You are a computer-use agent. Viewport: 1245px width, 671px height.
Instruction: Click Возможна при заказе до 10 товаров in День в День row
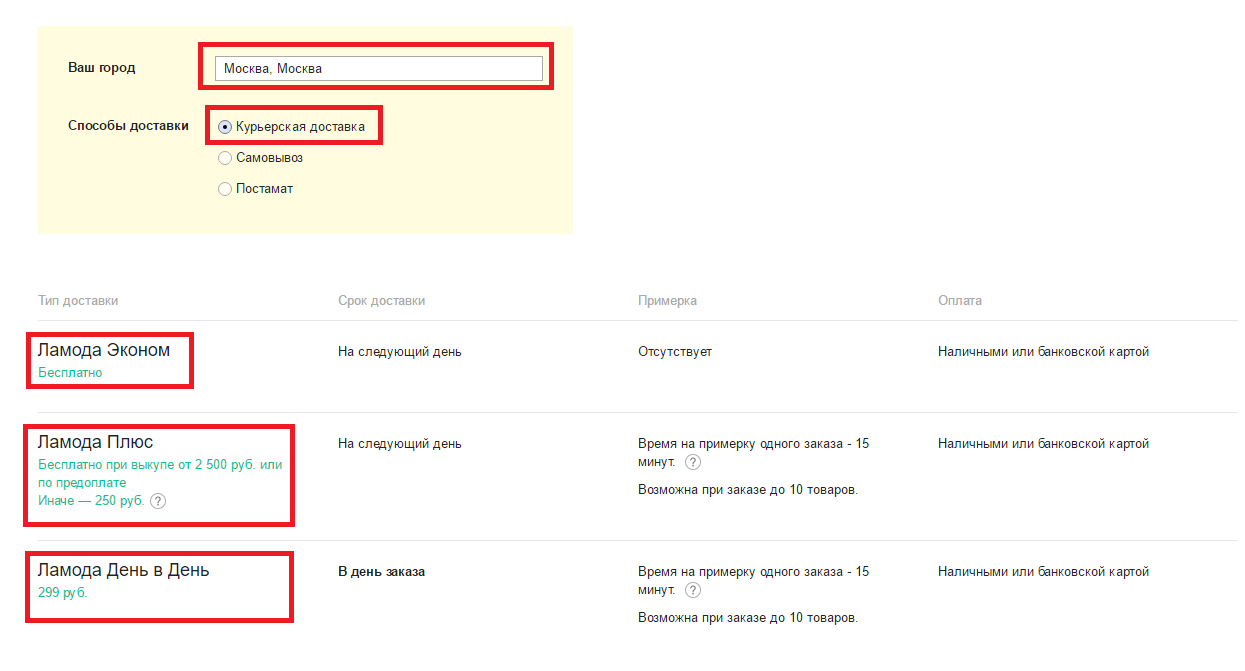point(748,618)
